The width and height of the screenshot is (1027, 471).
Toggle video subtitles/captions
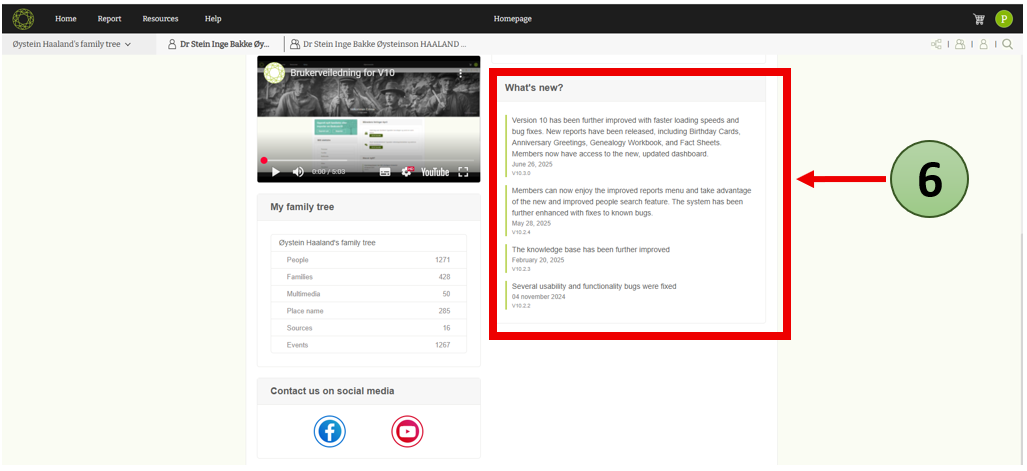point(385,172)
